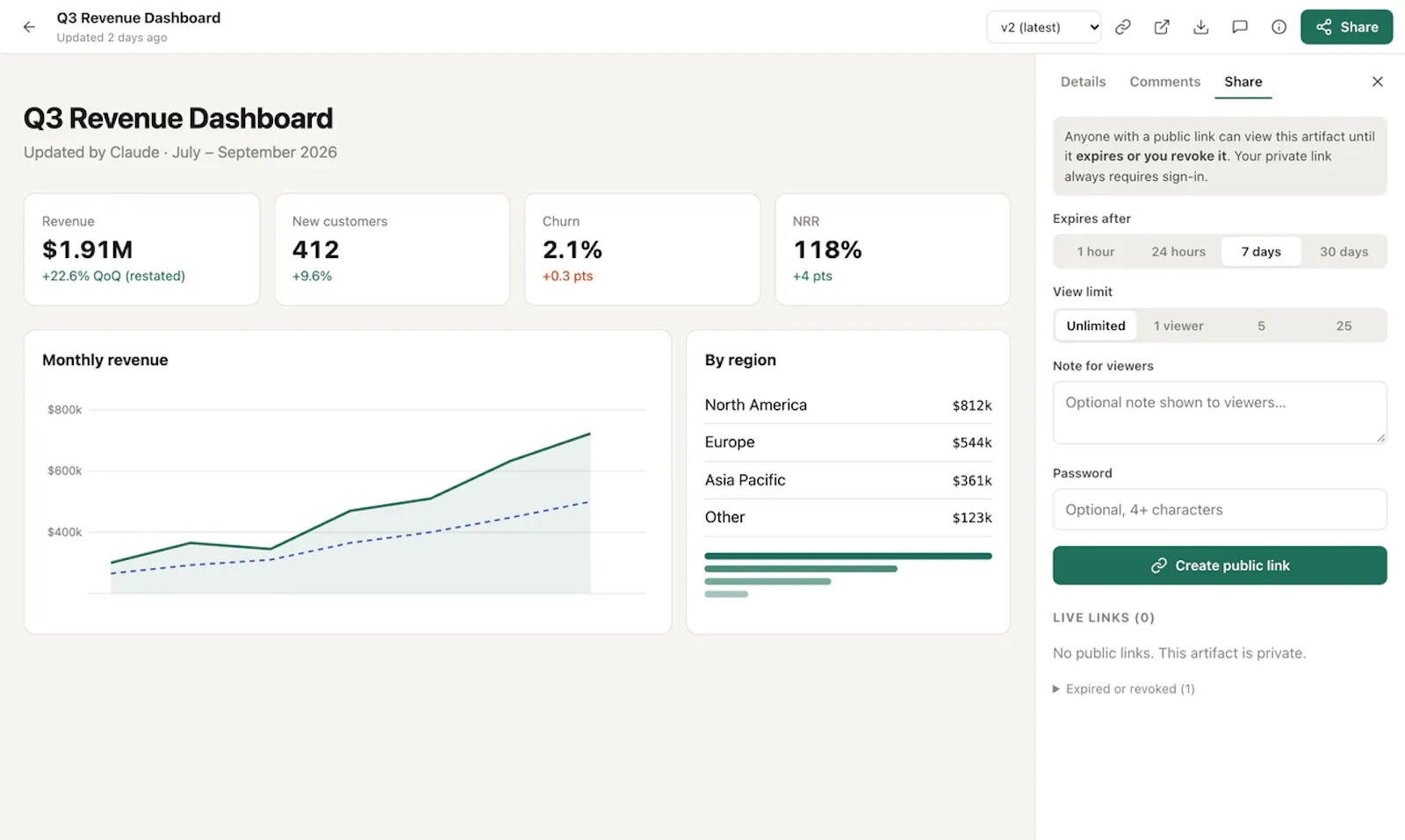Click the +22.6% QoQ (restated) text
Image resolution: width=1405 pixels, height=840 pixels.
pos(113,276)
